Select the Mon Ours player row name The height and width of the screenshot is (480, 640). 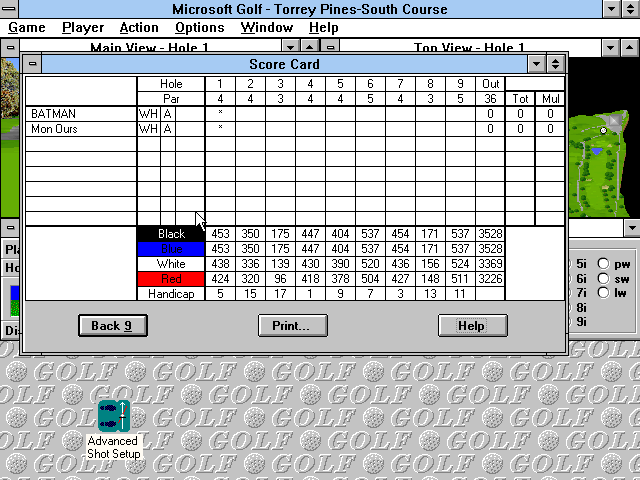pos(54,129)
